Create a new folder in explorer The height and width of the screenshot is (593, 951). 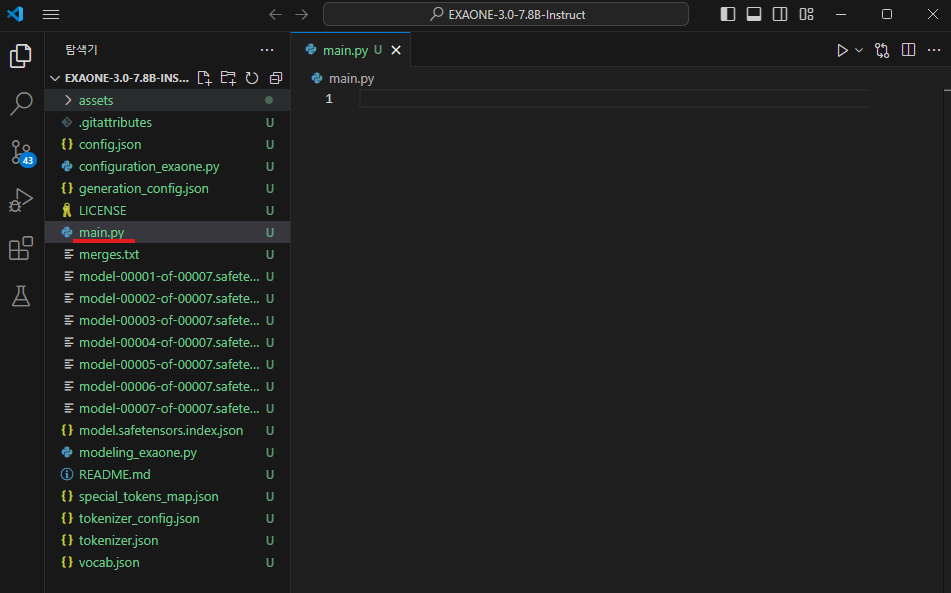click(x=228, y=78)
